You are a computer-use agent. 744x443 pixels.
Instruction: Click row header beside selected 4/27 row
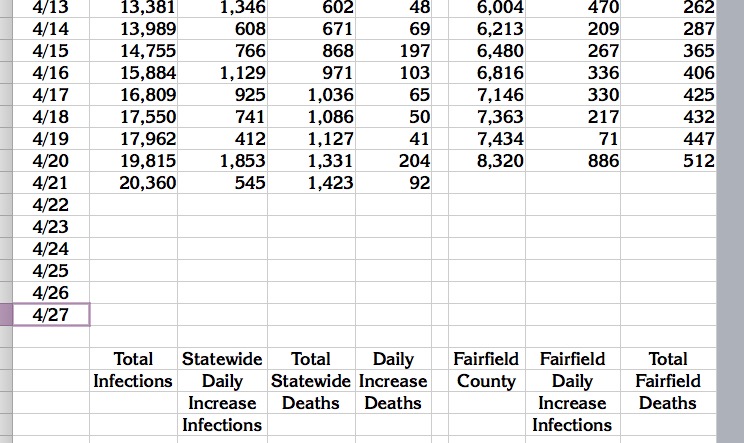pyautogui.click(x=6, y=314)
